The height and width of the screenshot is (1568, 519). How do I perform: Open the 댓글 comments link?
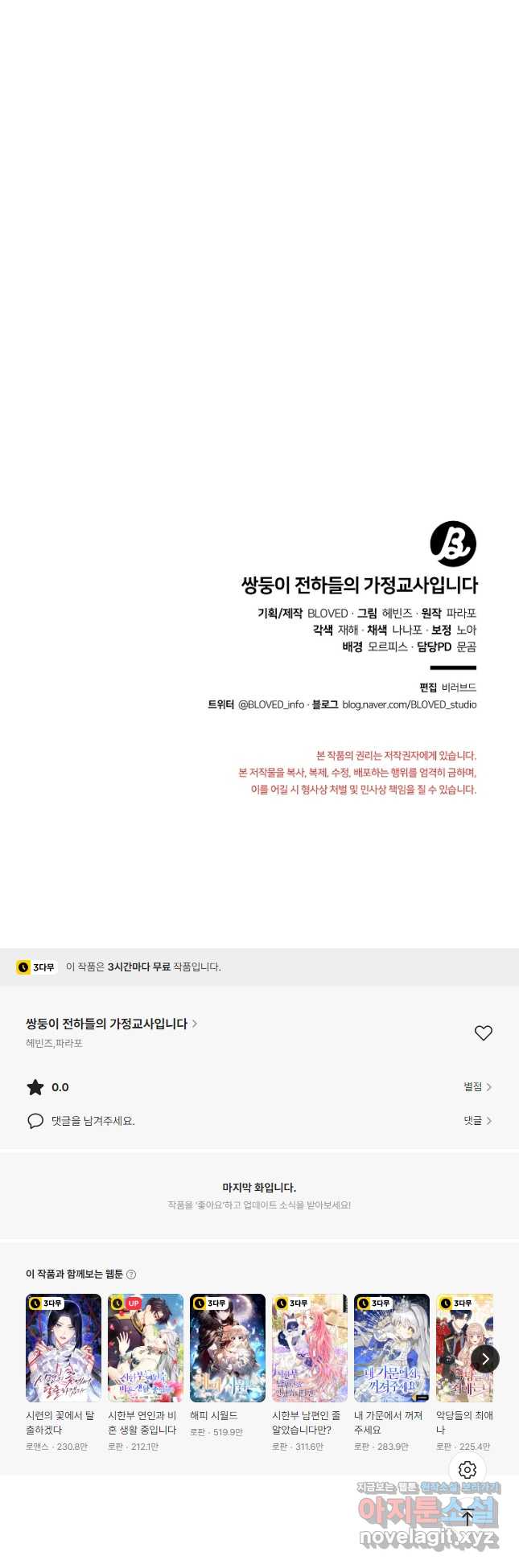(477, 1121)
